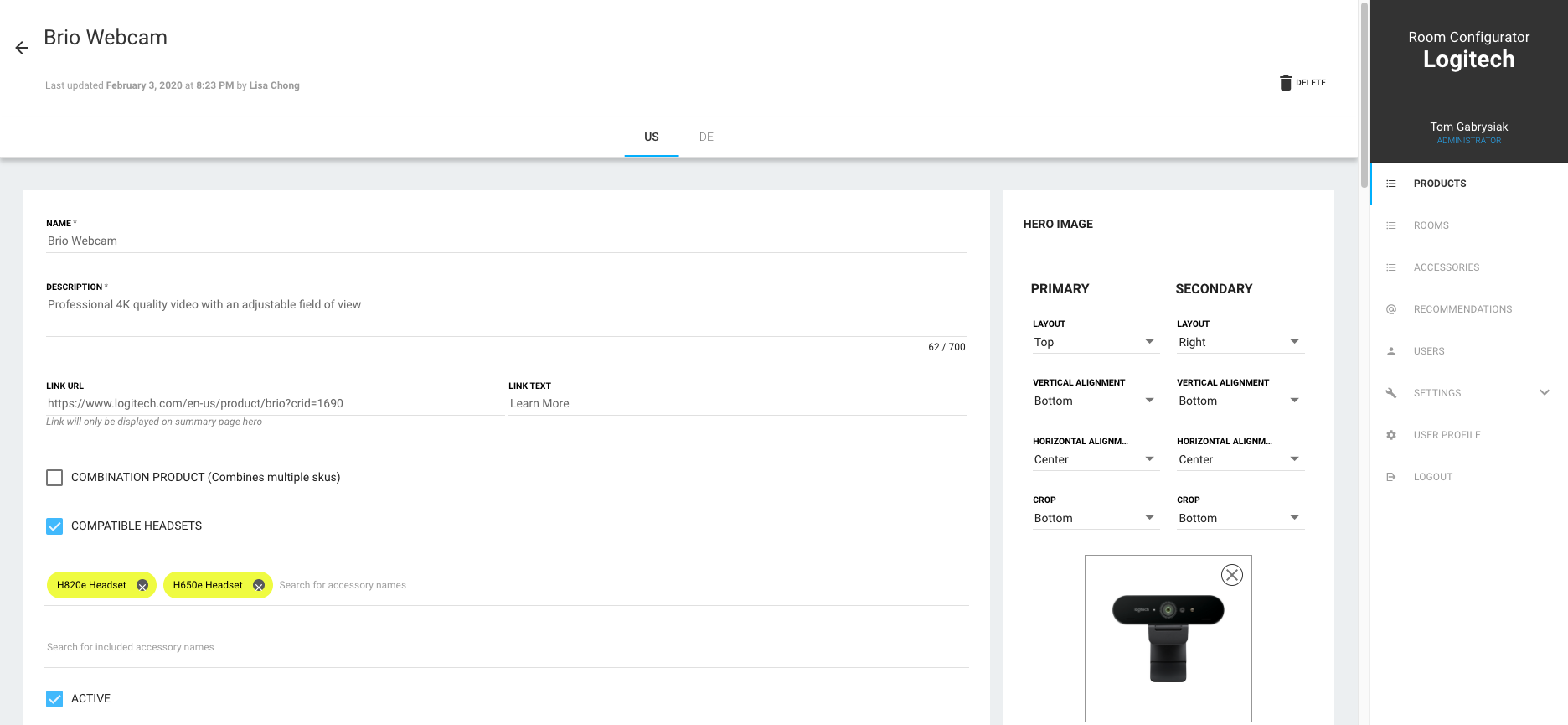Image resolution: width=1568 pixels, height=725 pixels.
Task: Expand the Settings submenu chevron
Action: pos(1544,392)
